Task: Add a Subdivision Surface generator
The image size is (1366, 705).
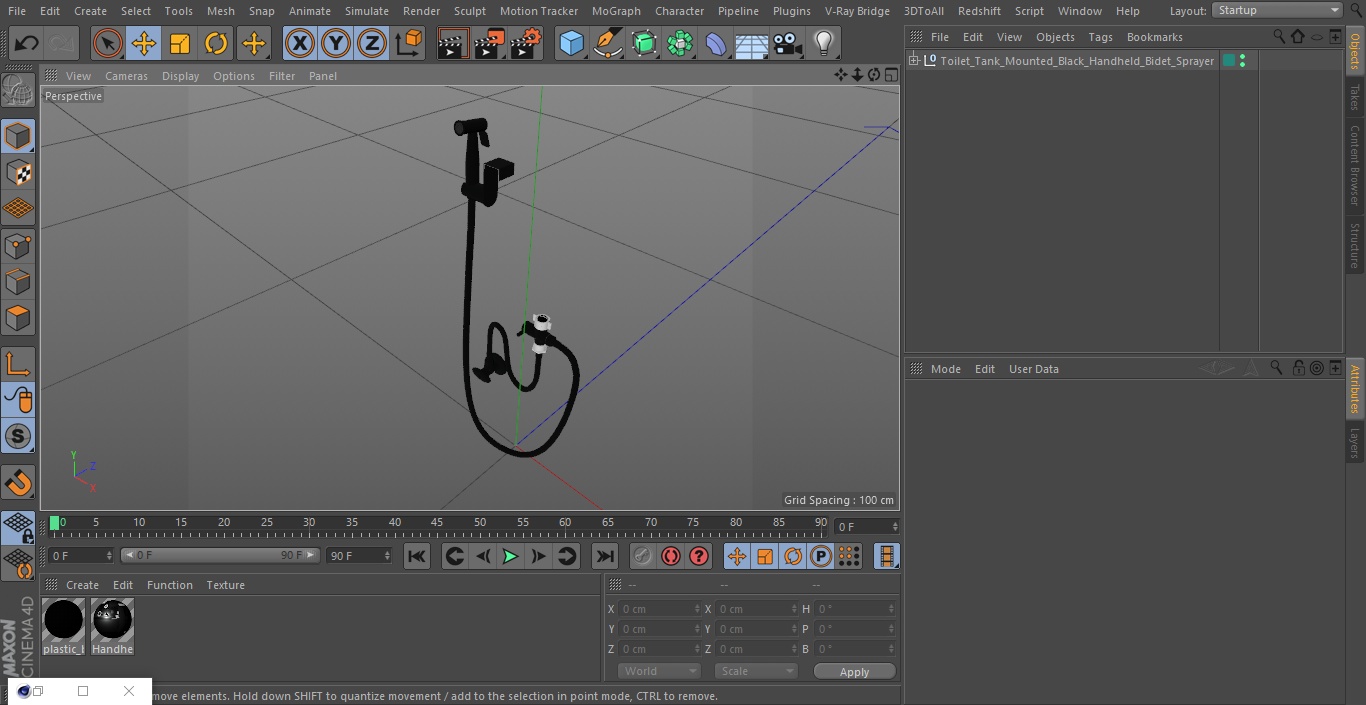Action: click(644, 43)
